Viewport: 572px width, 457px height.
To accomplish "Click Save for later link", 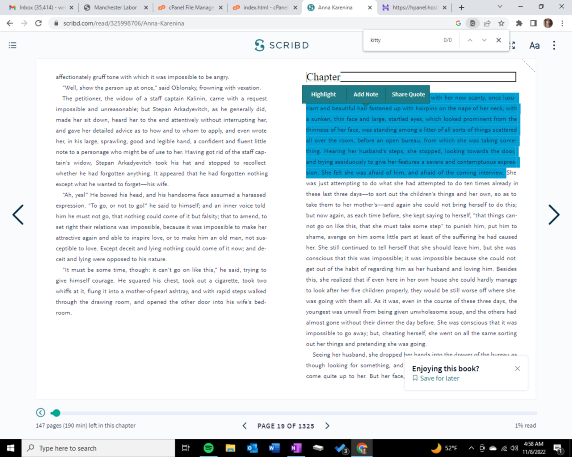I will pos(436,379).
